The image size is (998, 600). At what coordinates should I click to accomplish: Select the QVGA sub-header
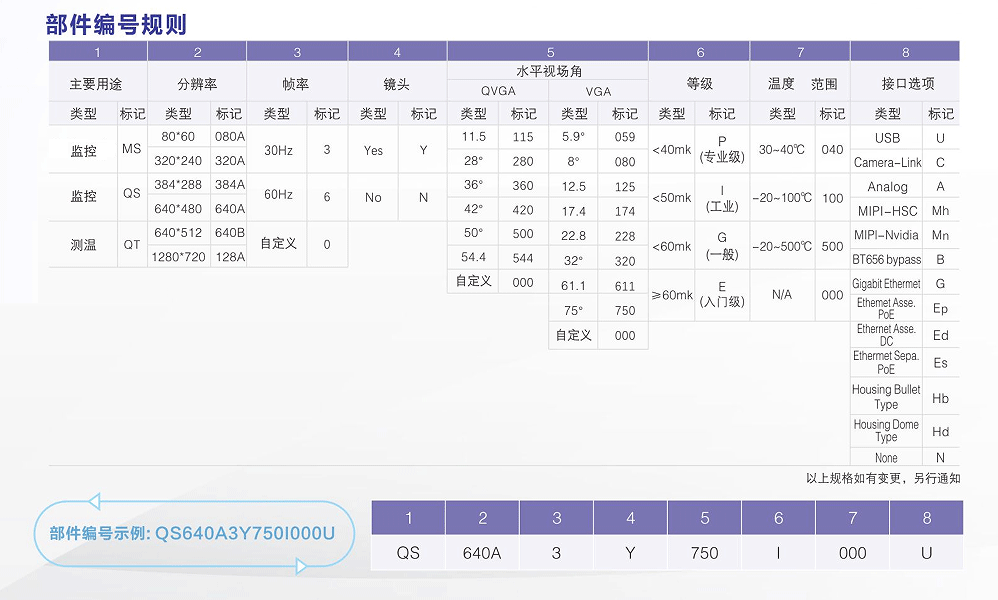[x=498, y=91]
